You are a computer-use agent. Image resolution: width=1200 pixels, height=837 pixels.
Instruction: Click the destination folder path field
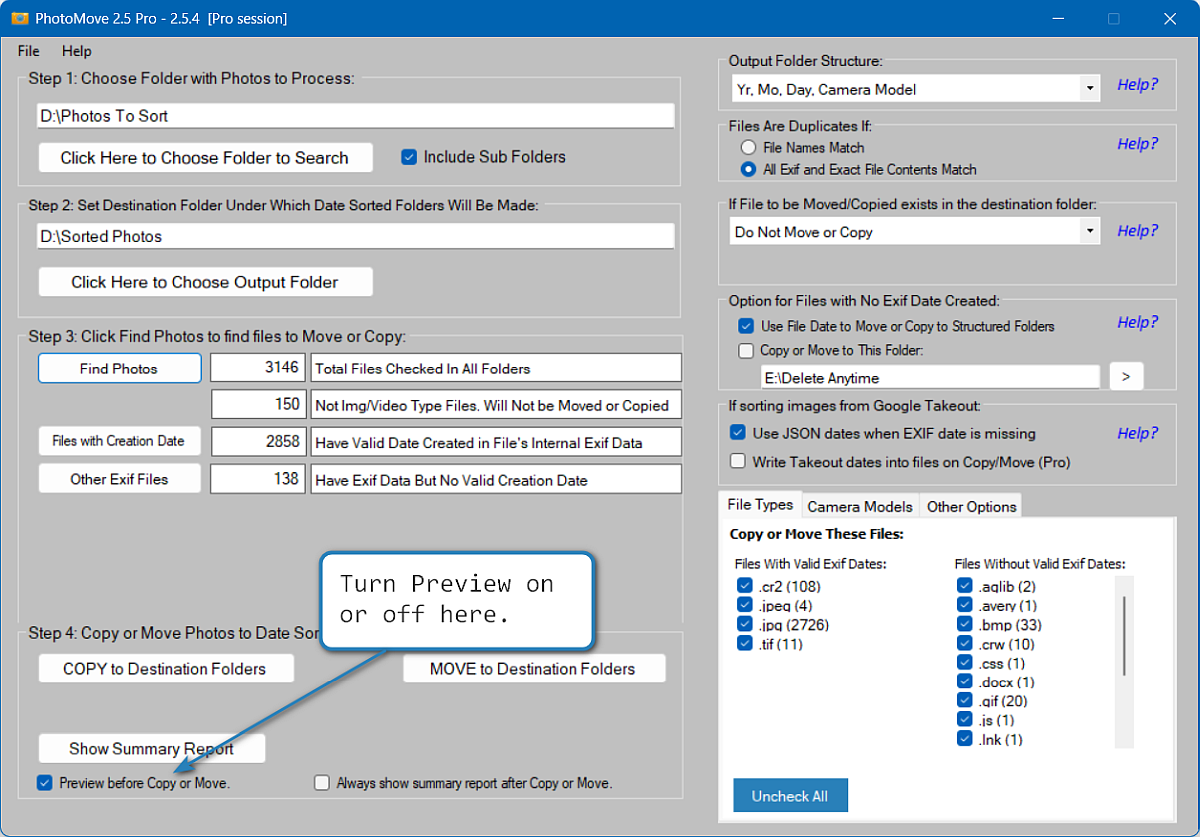pyautogui.click(x=356, y=237)
